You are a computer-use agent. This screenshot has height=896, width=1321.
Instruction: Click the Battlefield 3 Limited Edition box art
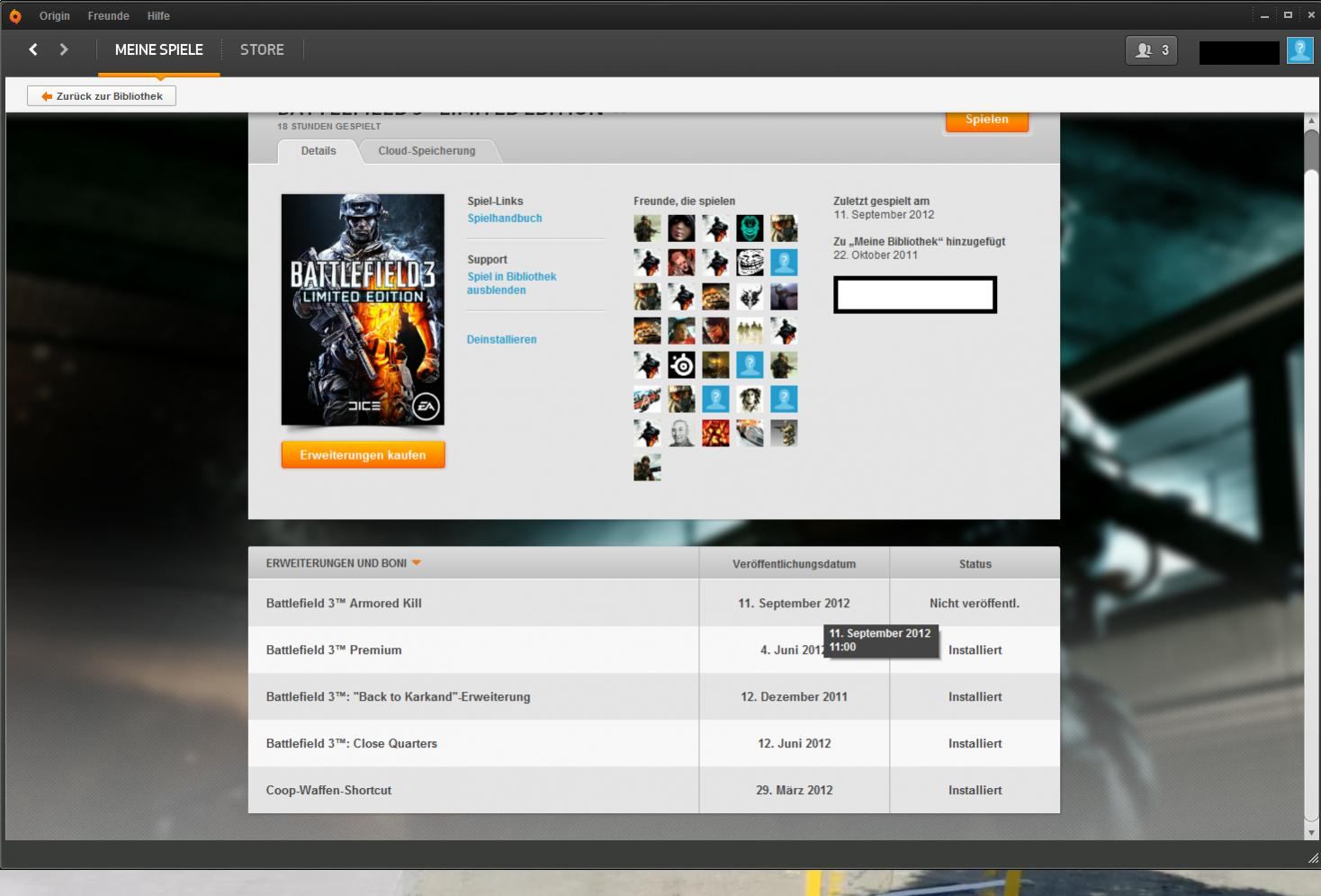pyautogui.click(x=363, y=309)
